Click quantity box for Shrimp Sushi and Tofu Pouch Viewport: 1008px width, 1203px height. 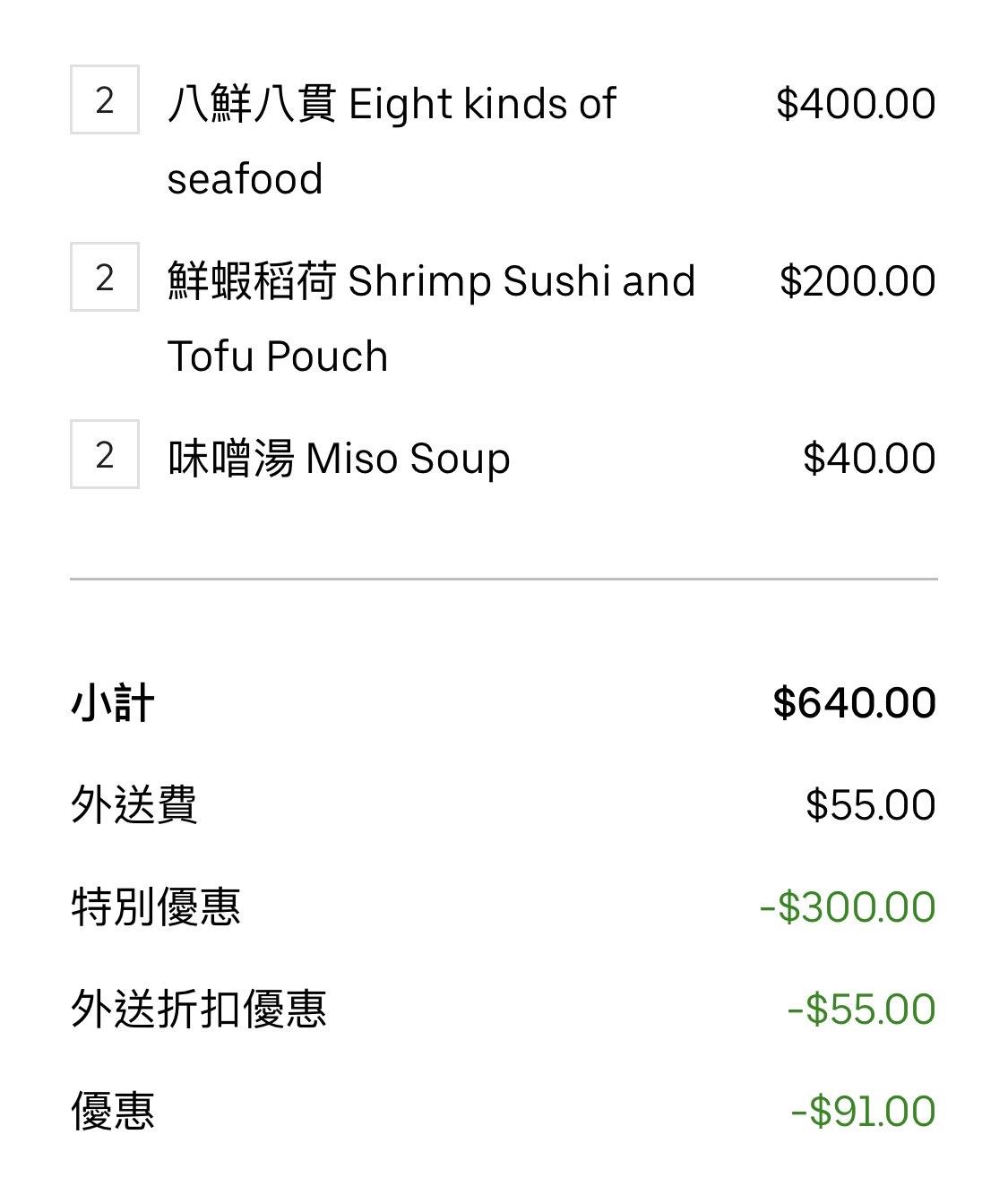point(105,277)
